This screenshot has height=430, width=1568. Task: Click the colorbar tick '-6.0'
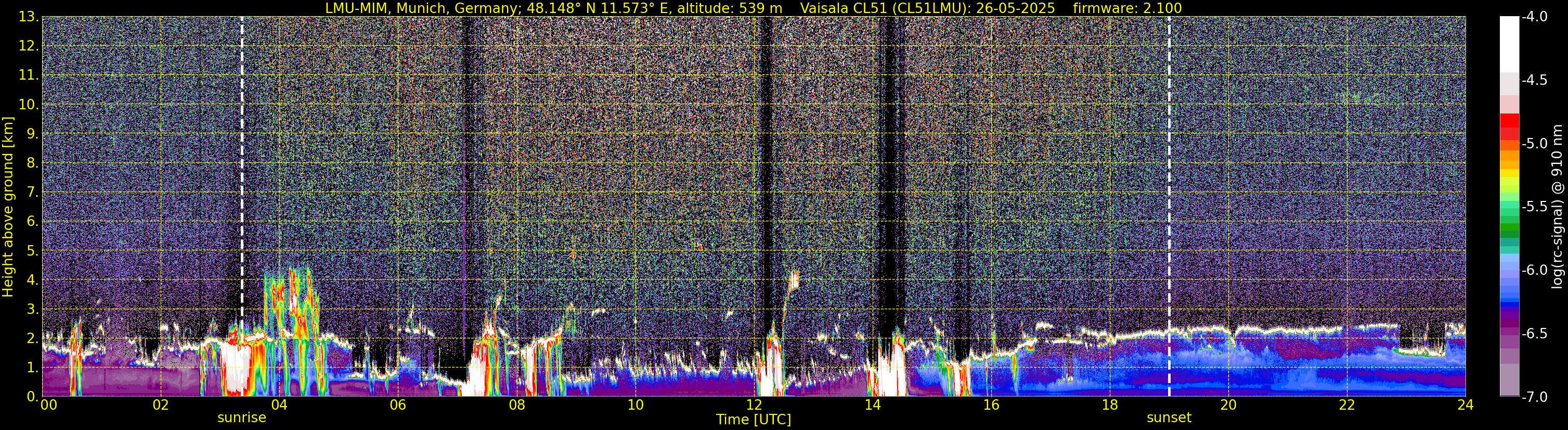(1534, 270)
